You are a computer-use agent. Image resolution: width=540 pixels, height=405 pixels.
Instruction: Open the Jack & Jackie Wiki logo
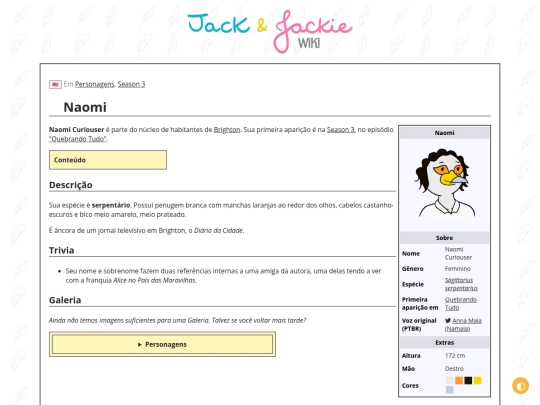pyautogui.click(x=270, y=32)
